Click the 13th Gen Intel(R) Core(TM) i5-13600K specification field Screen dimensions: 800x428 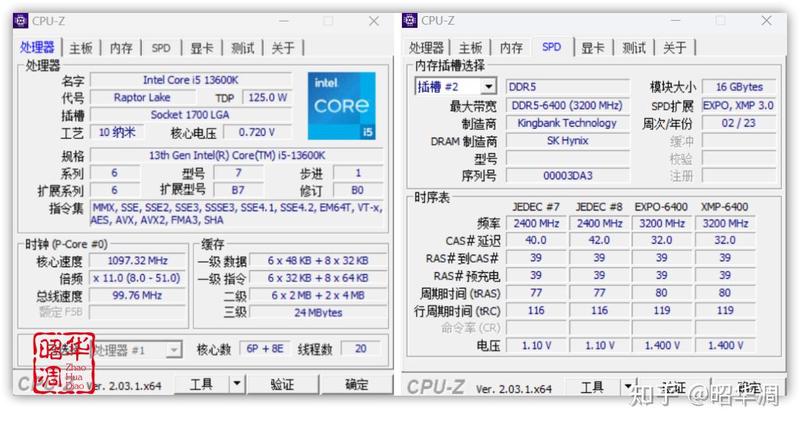(x=237, y=155)
